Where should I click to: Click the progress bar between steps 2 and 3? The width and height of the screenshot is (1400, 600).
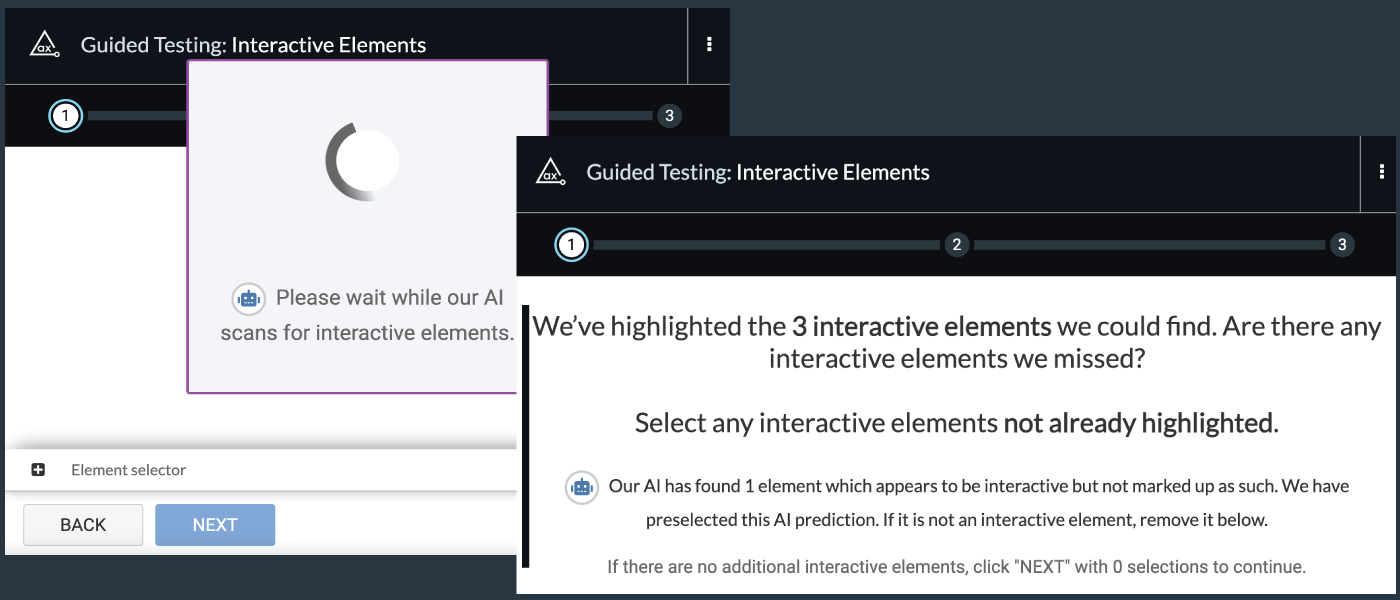1150,244
